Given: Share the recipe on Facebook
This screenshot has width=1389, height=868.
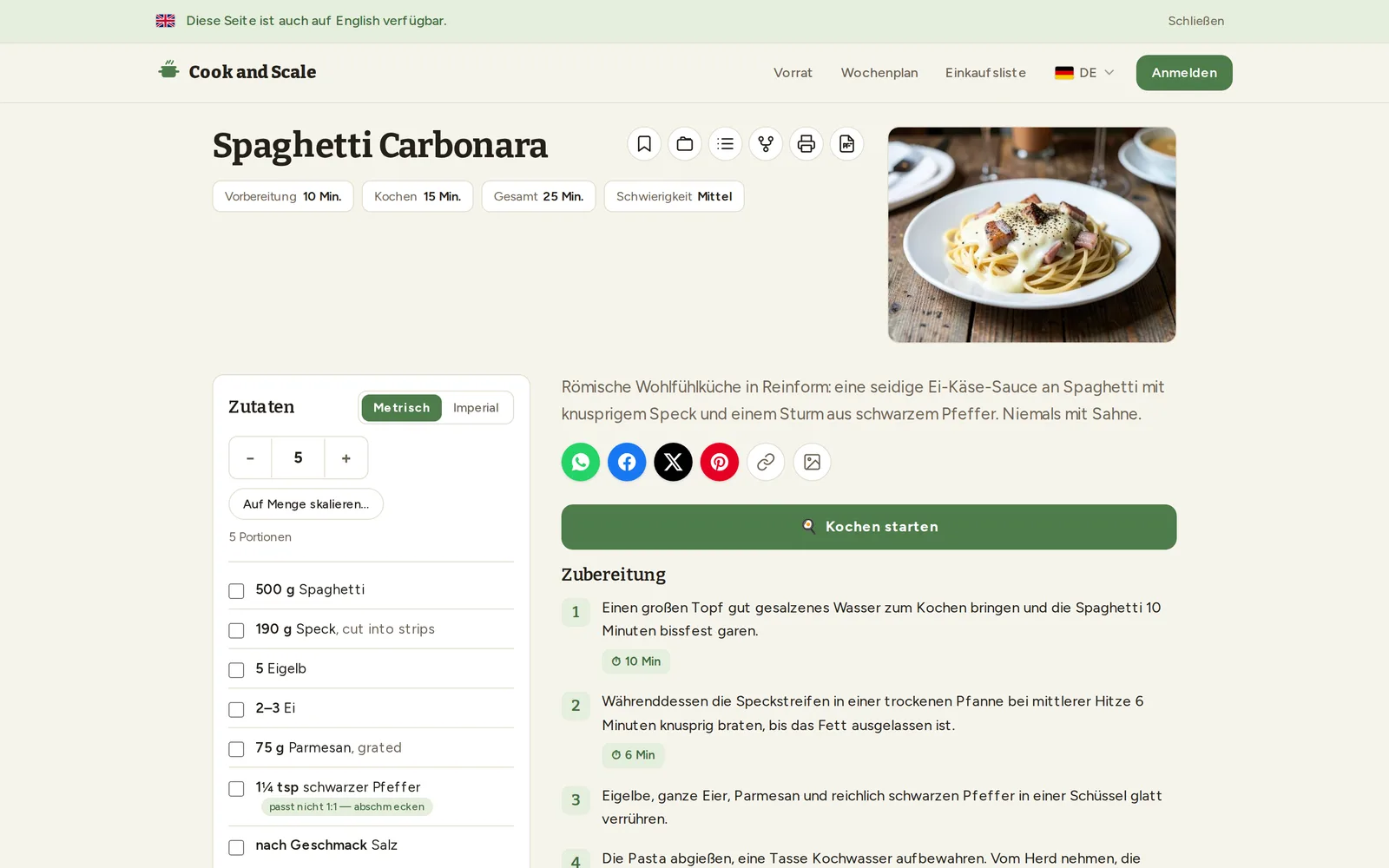Looking at the screenshot, I should pos(627,462).
